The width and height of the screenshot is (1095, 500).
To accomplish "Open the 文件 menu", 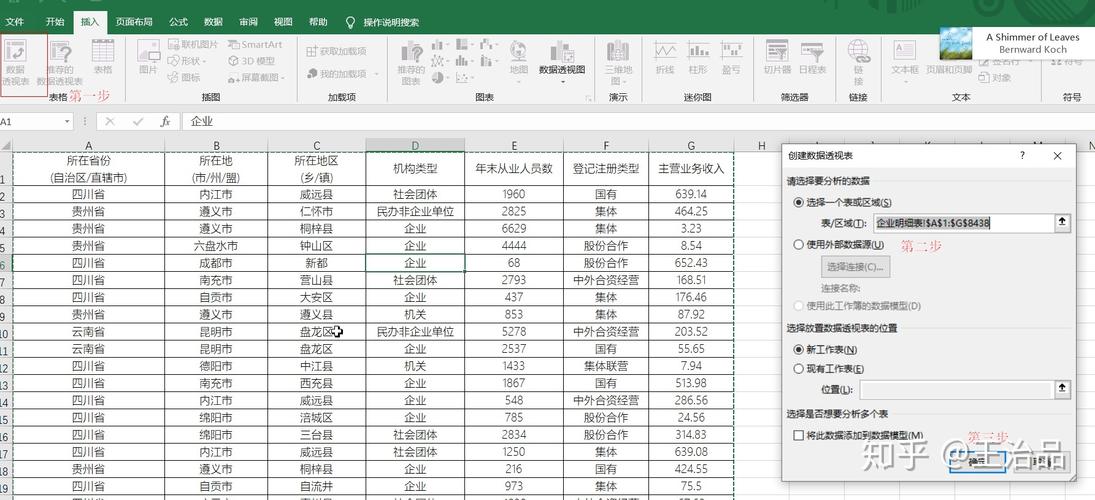I will pyautogui.click(x=15, y=22).
